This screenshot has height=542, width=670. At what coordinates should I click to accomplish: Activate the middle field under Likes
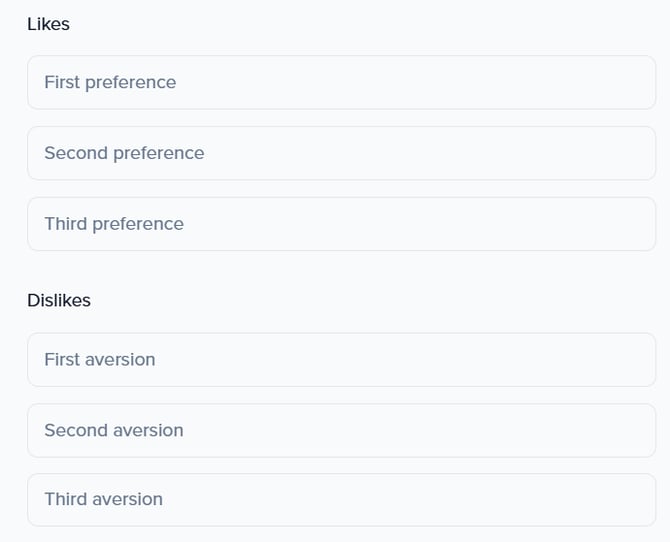tap(341, 153)
